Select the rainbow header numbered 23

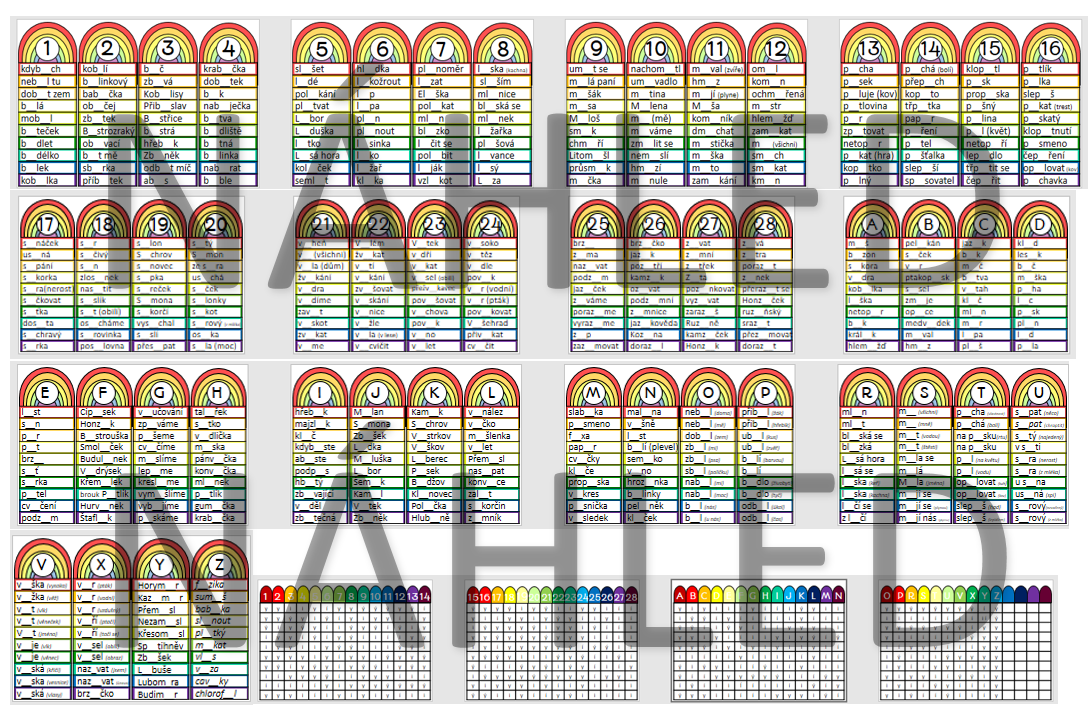pos(434,221)
